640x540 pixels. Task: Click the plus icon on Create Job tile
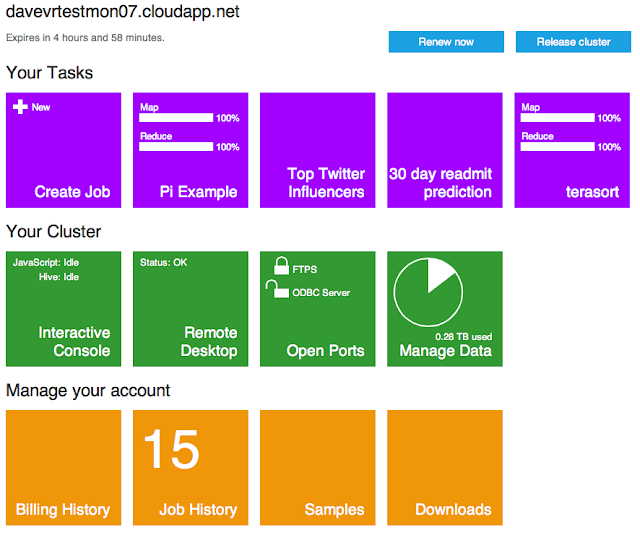[x=20, y=107]
